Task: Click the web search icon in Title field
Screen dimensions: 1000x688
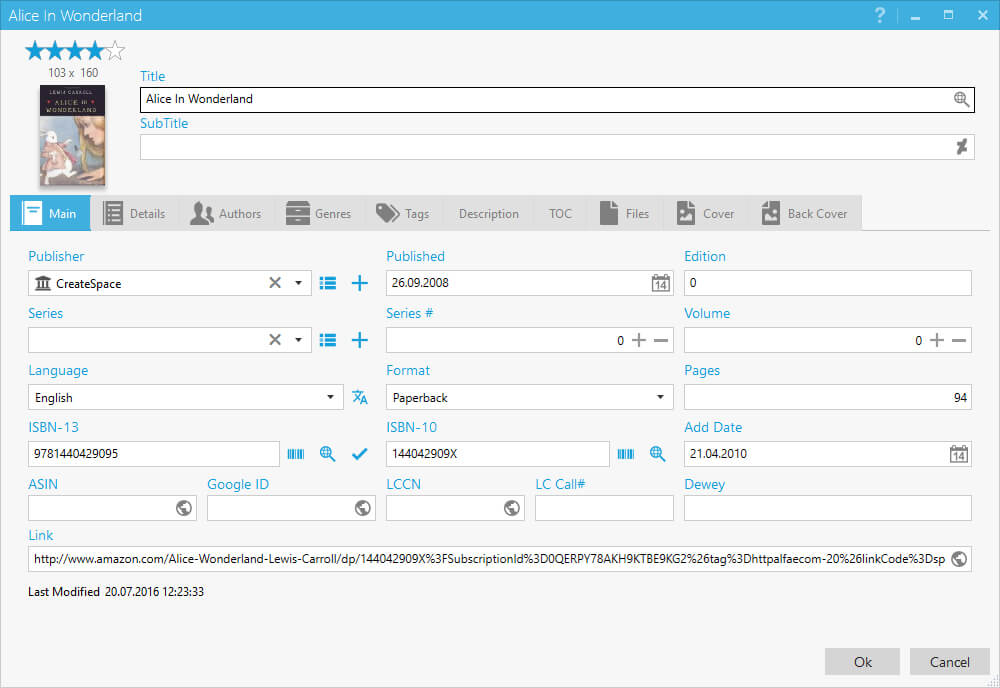Action: 961,99
